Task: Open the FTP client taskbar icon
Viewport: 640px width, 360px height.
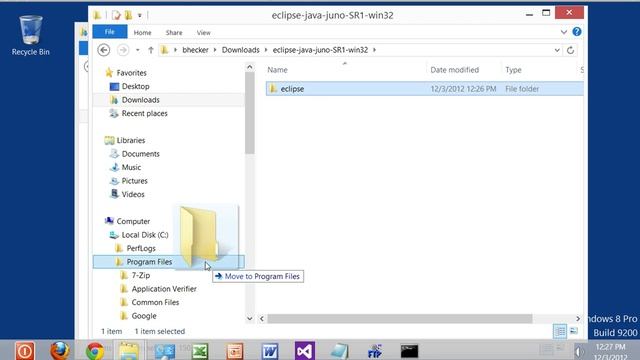Action: point(374,351)
